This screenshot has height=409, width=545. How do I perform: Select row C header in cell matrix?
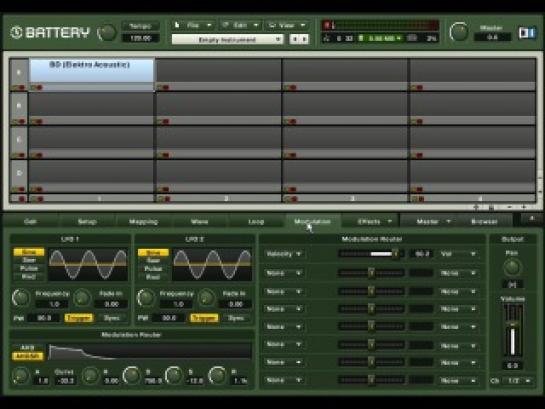[19, 139]
